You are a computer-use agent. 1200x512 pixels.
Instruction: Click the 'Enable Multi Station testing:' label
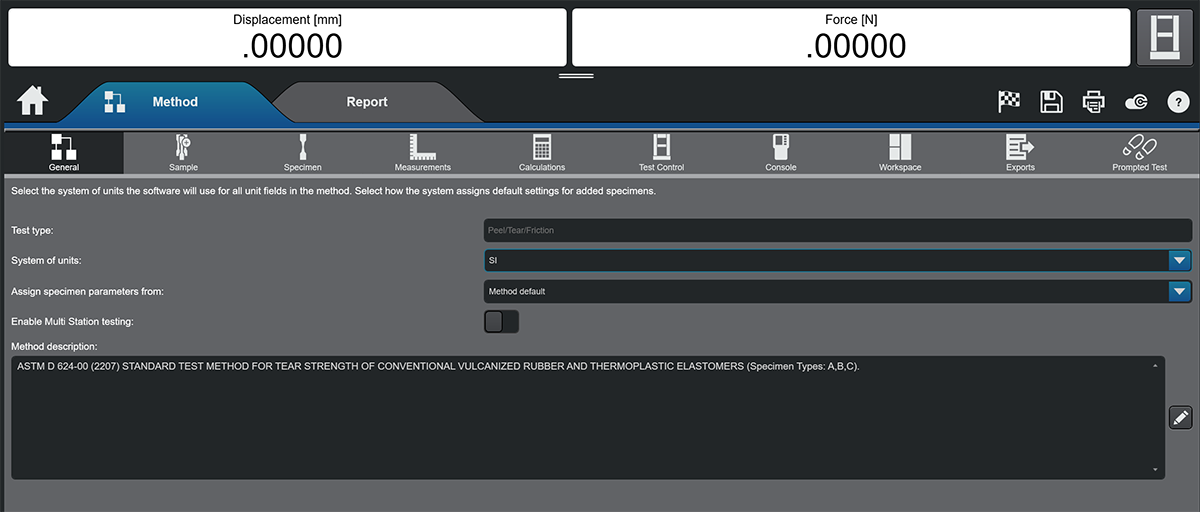tap(72, 322)
